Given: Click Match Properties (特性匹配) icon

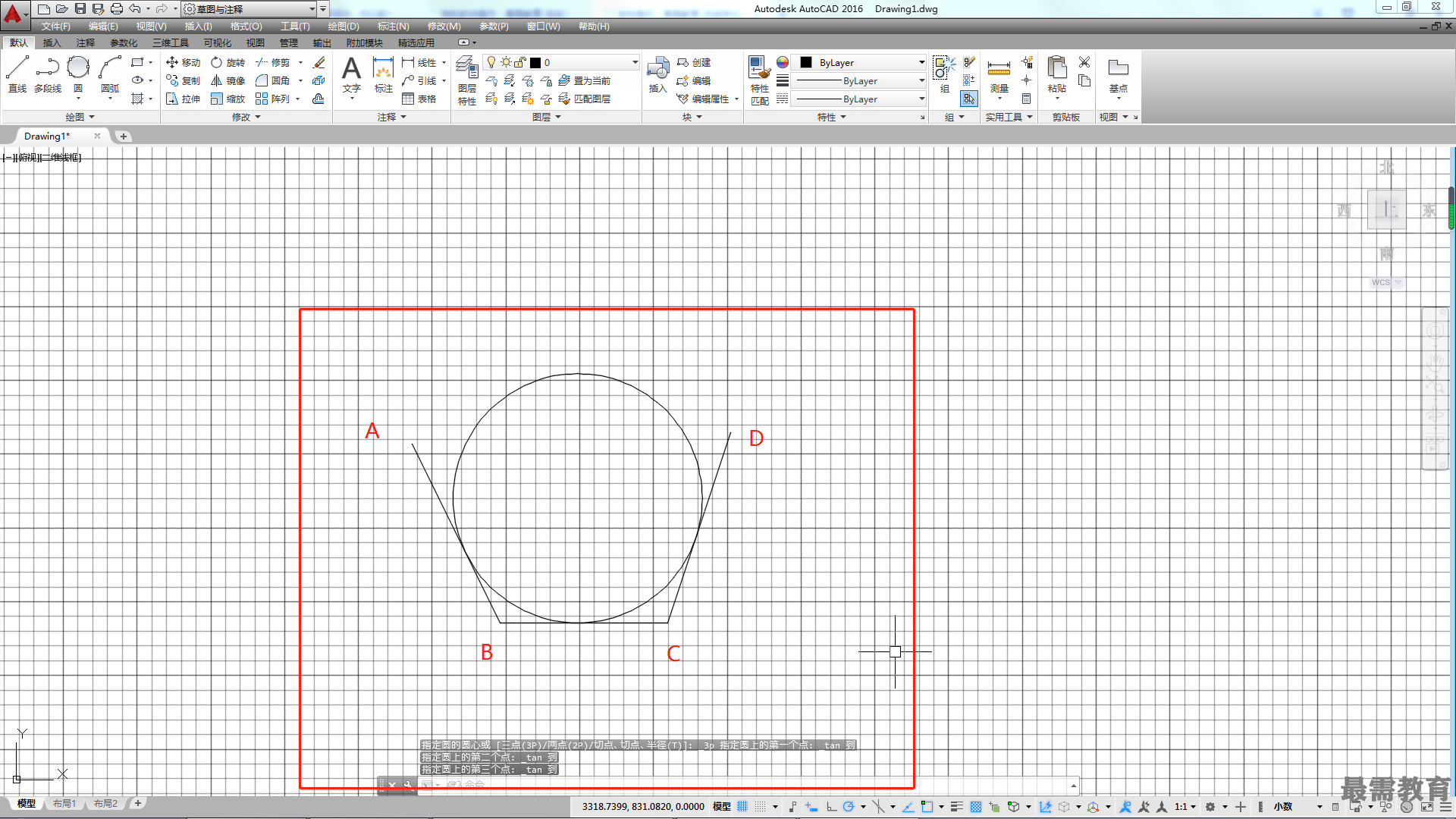Looking at the screenshot, I should pyautogui.click(x=759, y=80).
